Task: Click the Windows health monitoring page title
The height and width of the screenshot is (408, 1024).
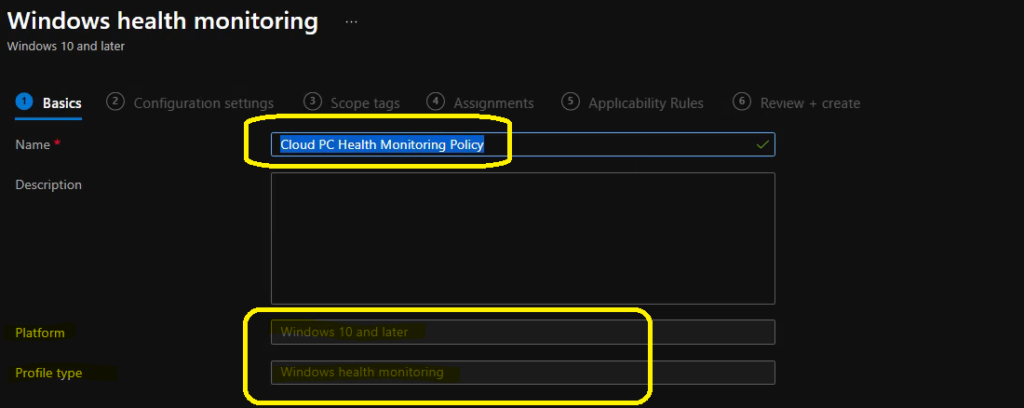Action: click(163, 21)
